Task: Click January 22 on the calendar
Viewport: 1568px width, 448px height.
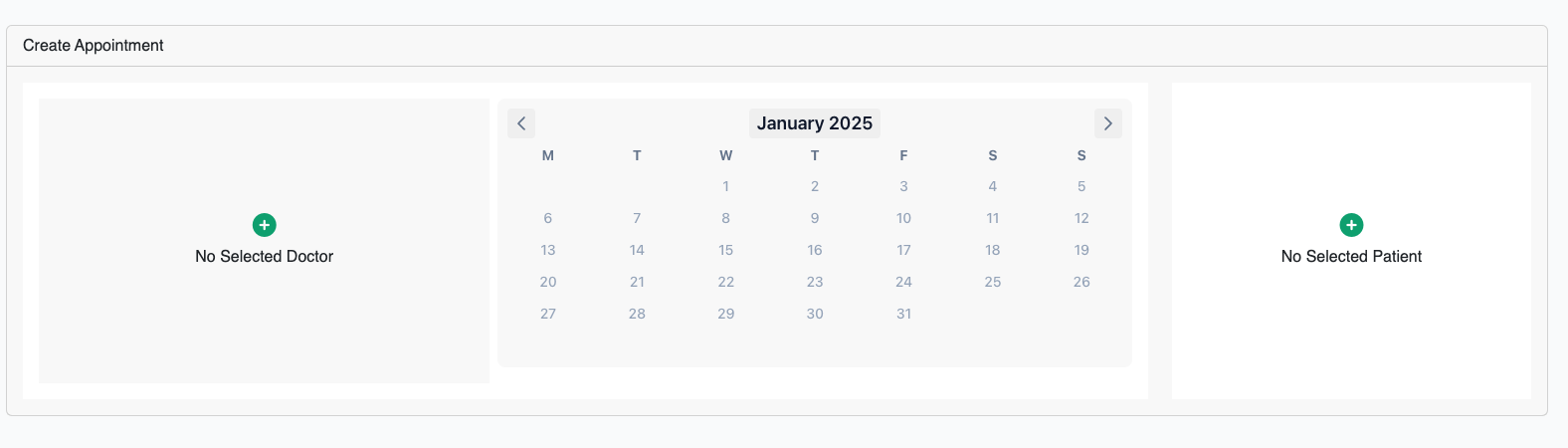Action: click(x=726, y=282)
